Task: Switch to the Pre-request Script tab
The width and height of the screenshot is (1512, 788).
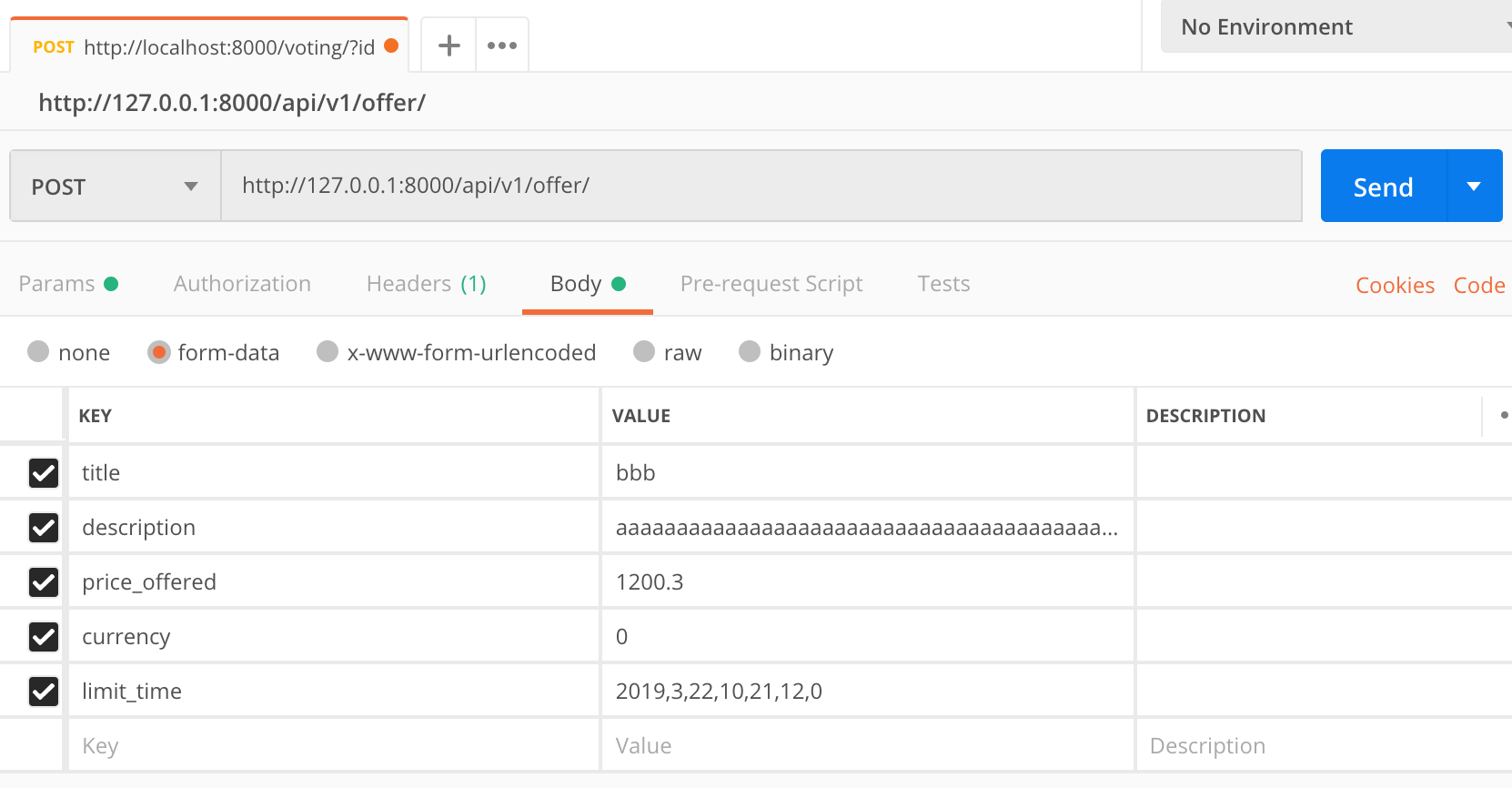Action: 771,284
